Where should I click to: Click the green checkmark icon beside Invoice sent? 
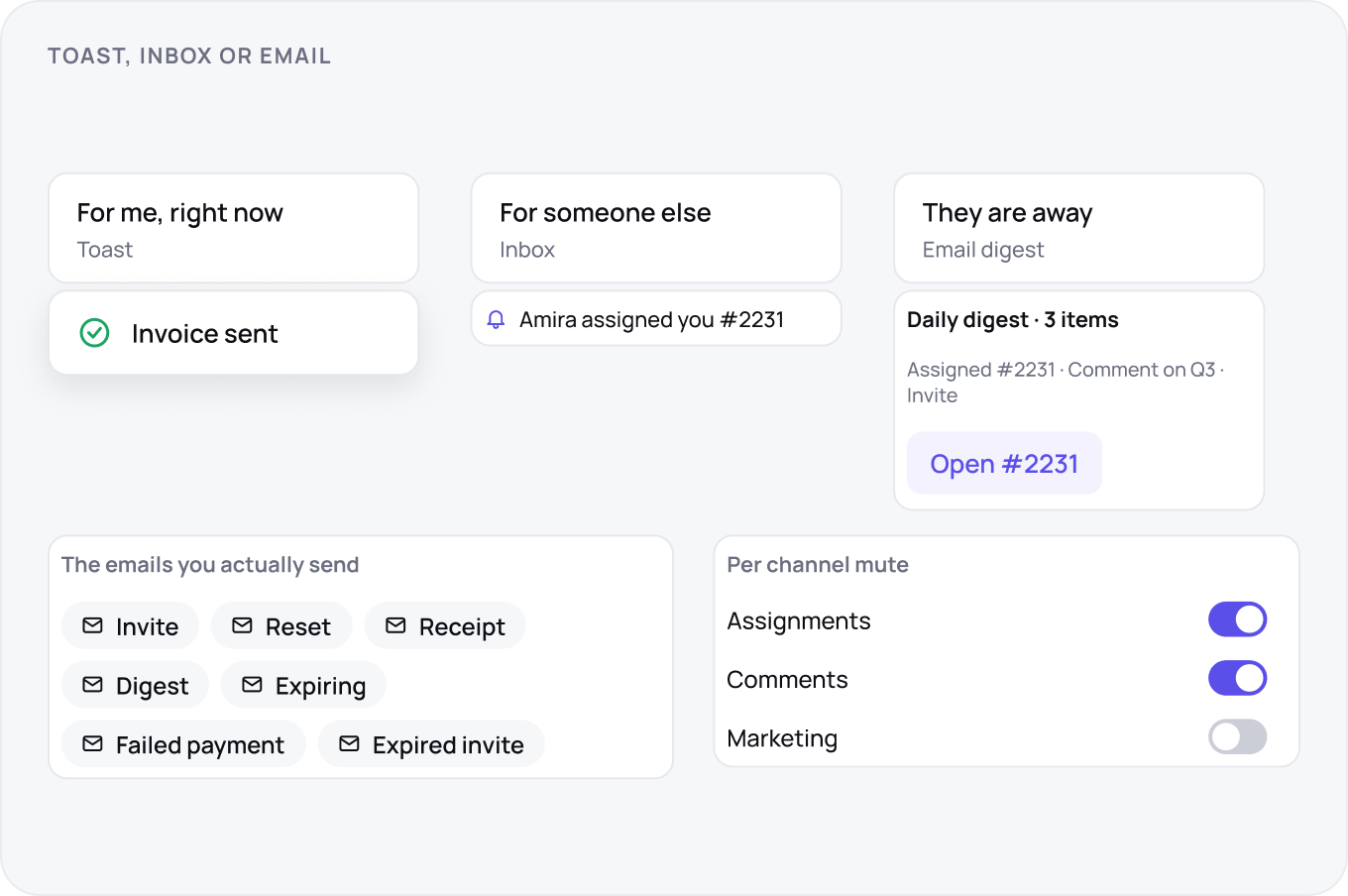(x=94, y=333)
